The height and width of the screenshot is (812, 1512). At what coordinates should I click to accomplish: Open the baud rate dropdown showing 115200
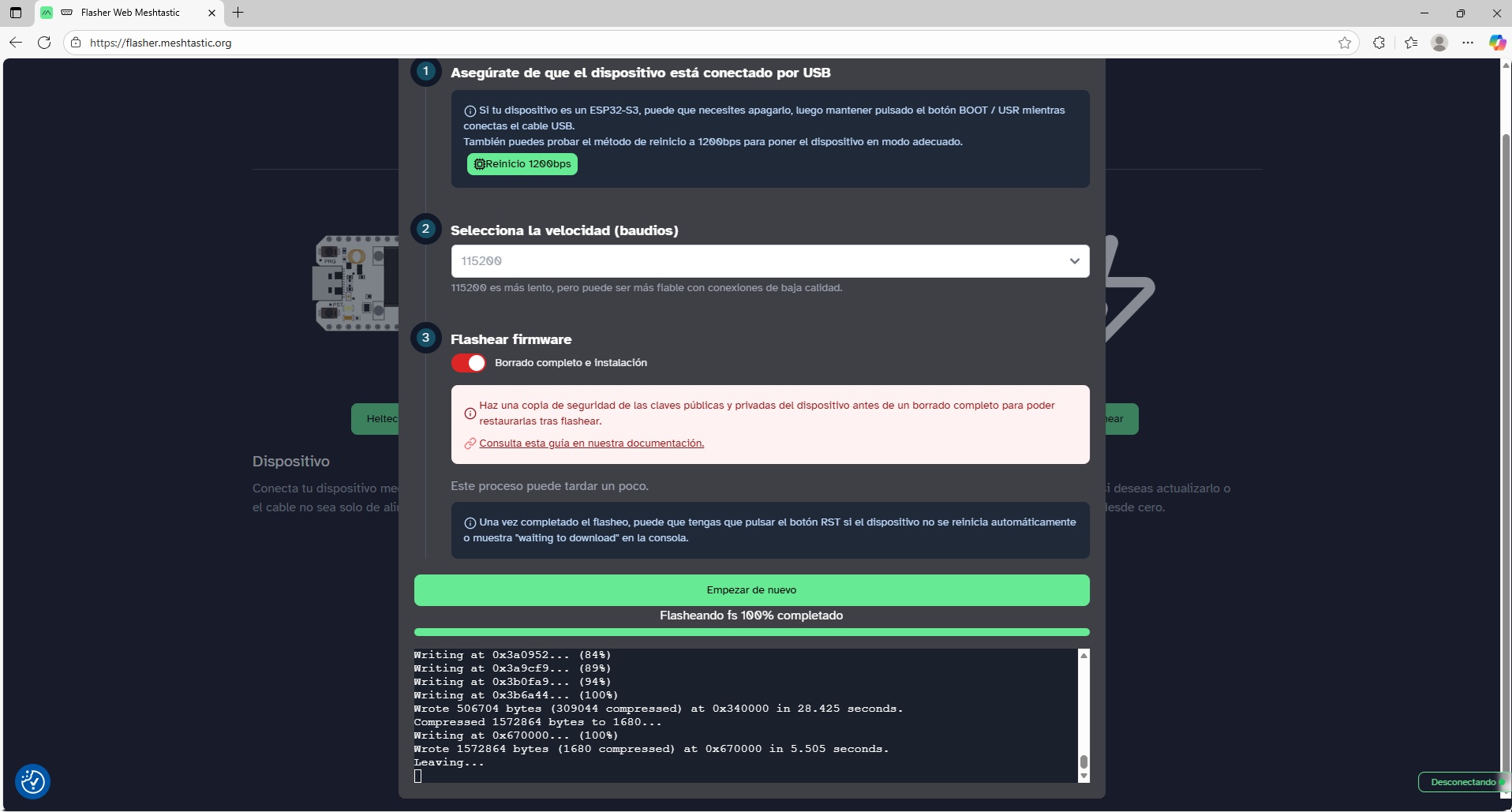pyautogui.click(x=769, y=261)
